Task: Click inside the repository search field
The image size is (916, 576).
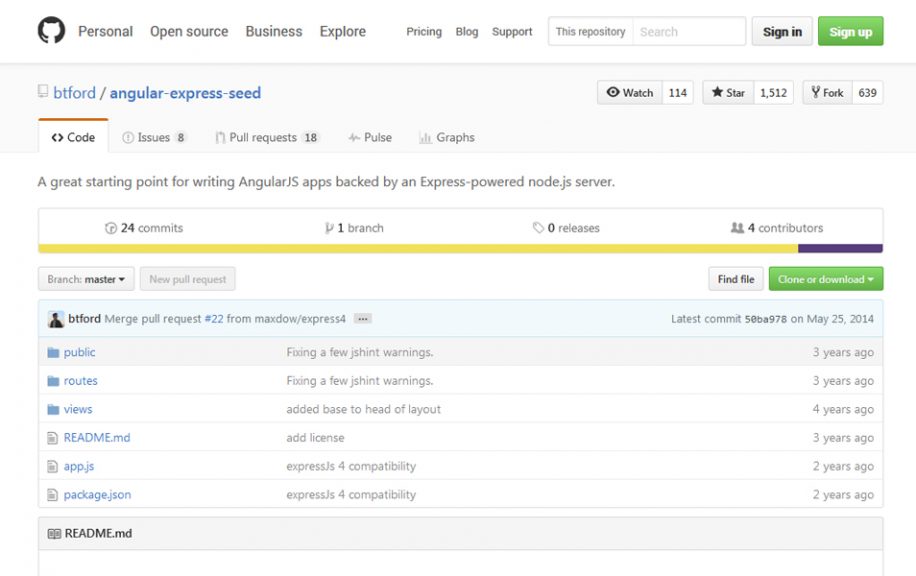Action: point(690,31)
